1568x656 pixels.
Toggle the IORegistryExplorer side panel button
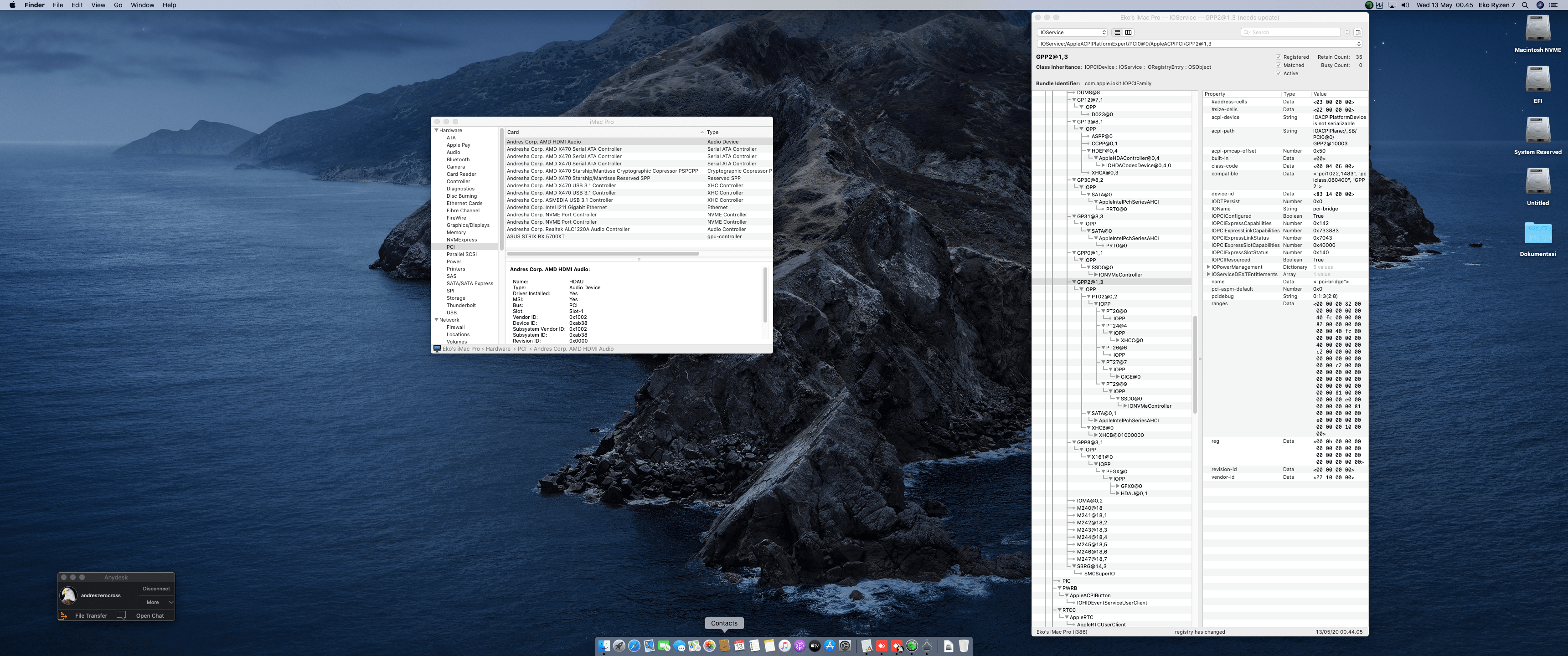coord(1358,32)
